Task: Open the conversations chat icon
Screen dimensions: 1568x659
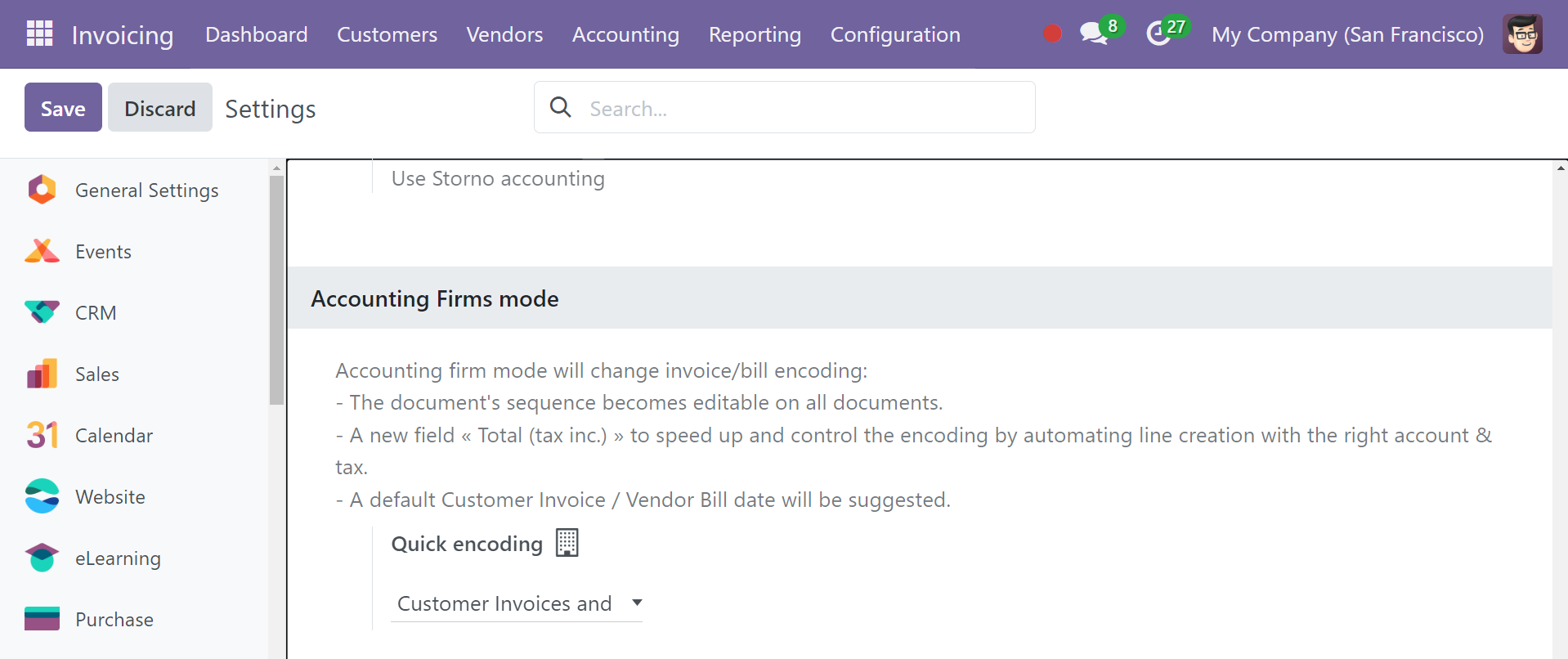Action: pos(1093,34)
